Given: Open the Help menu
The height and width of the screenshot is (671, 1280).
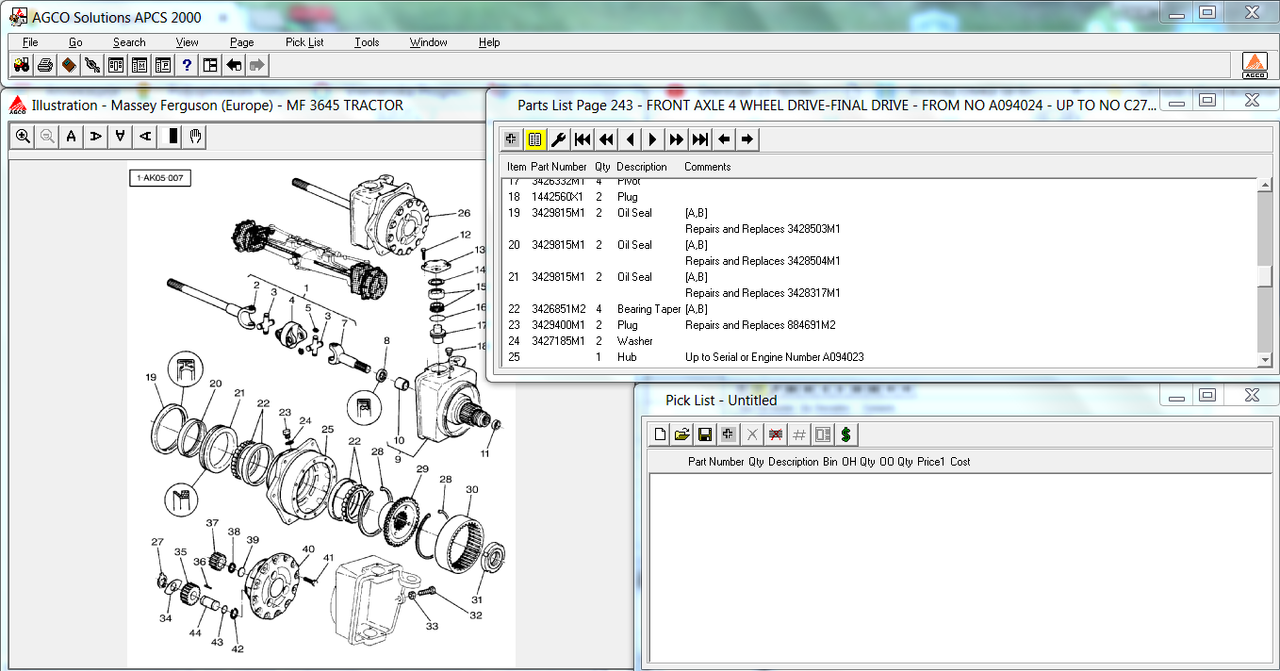Looking at the screenshot, I should (489, 42).
